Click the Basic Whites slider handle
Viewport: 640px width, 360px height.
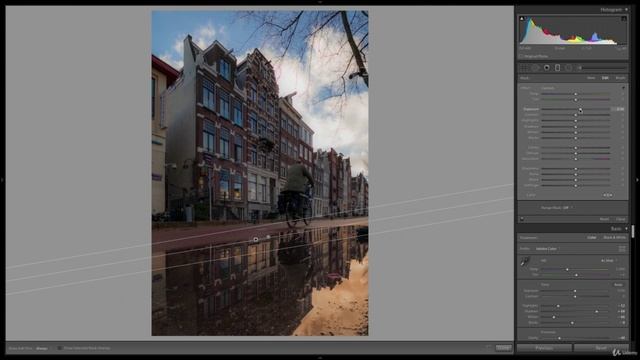tap(553, 317)
